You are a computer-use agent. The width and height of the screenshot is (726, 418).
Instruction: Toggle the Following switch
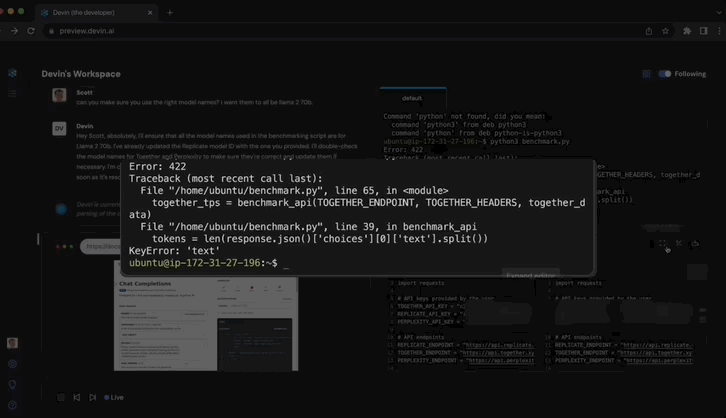665,74
